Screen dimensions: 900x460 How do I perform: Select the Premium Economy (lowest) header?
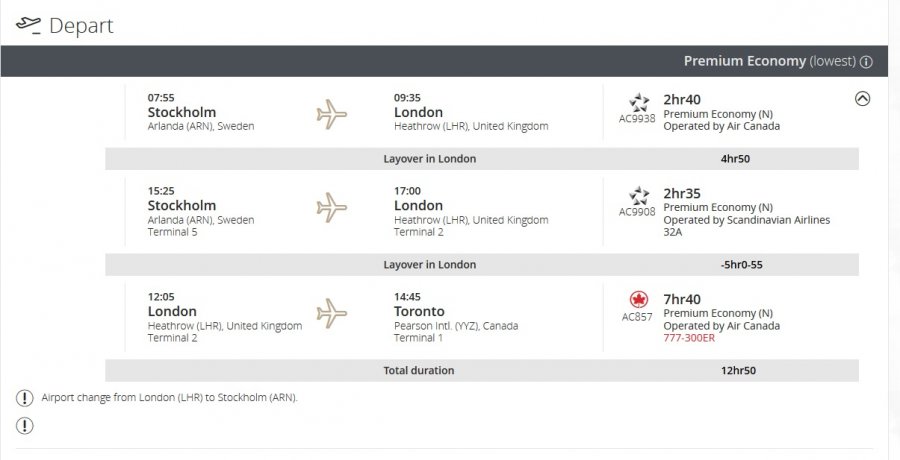pos(768,61)
